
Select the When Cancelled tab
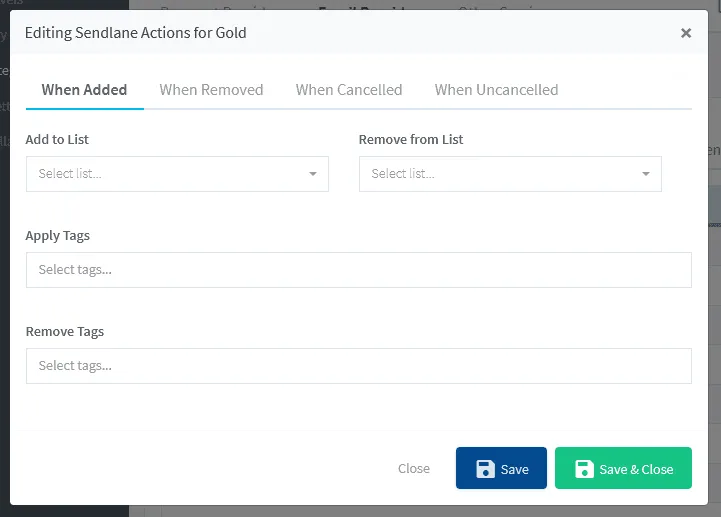(x=349, y=90)
